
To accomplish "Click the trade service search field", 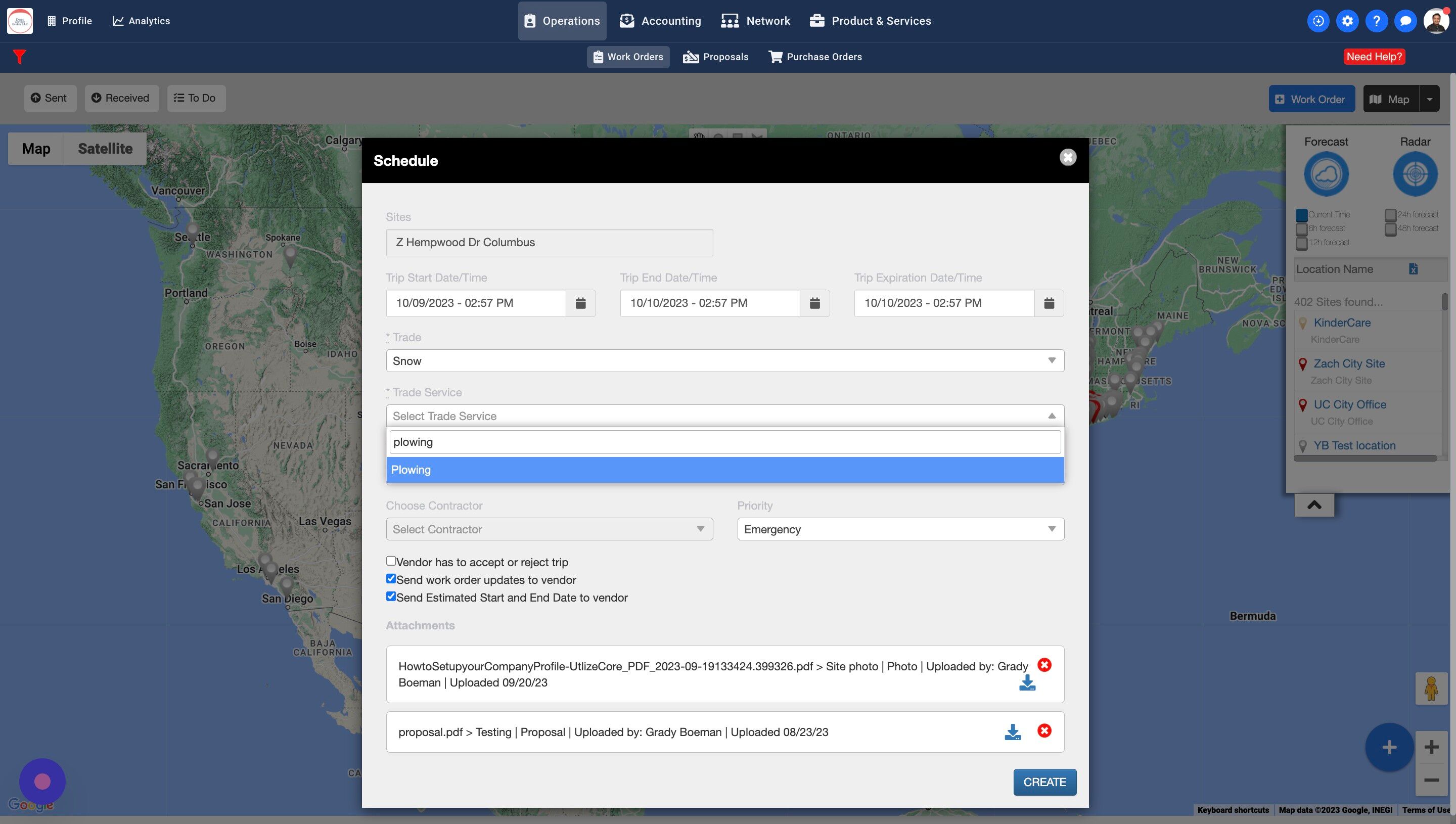I will click(x=724, y=442).
